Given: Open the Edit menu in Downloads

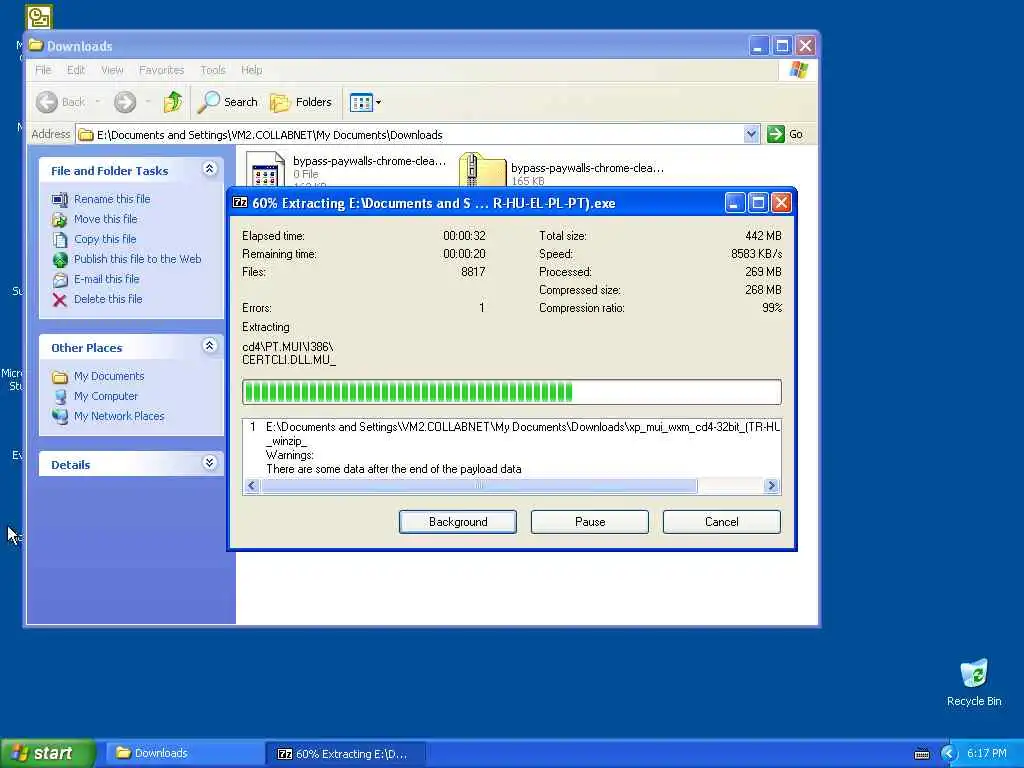Looking at the screenshot, I should pos(76,70).
